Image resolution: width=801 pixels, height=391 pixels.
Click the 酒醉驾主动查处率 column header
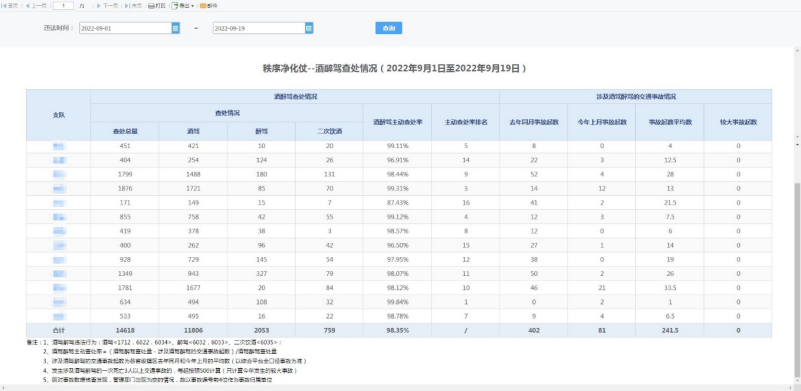(x=397, y=122)
